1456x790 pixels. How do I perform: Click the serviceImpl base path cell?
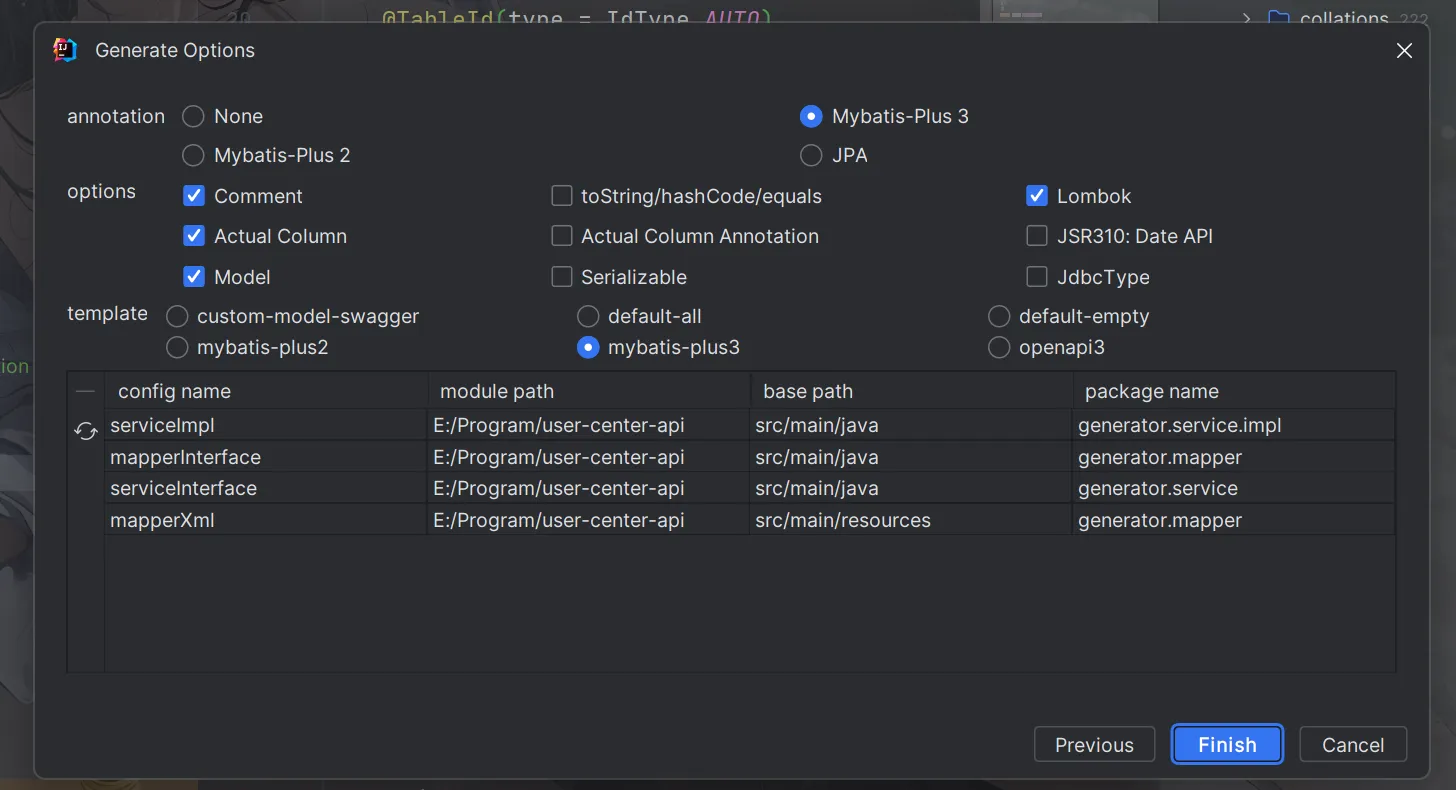tap(911, 425)
